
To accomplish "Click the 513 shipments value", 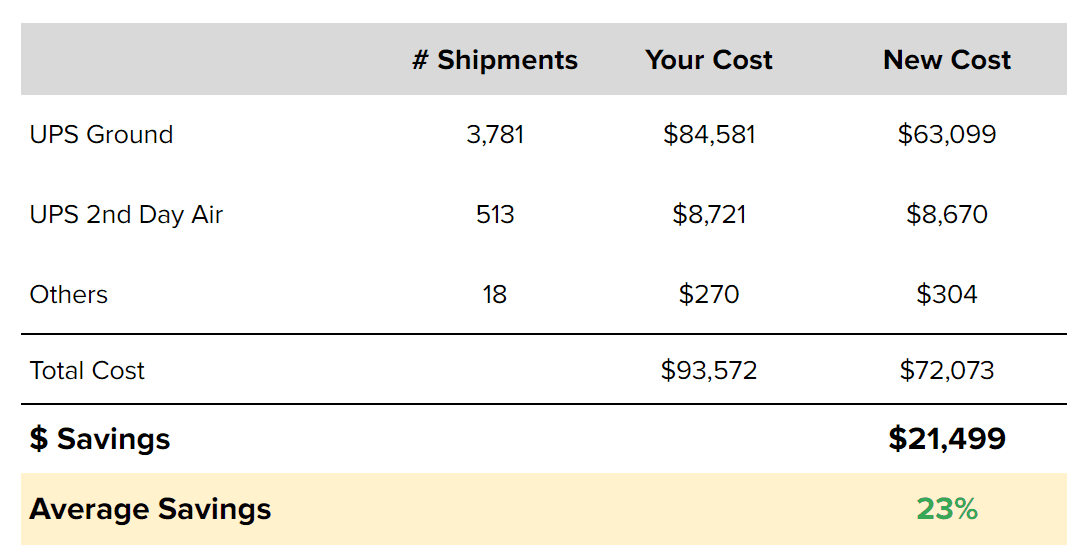I will coord(495,215).
